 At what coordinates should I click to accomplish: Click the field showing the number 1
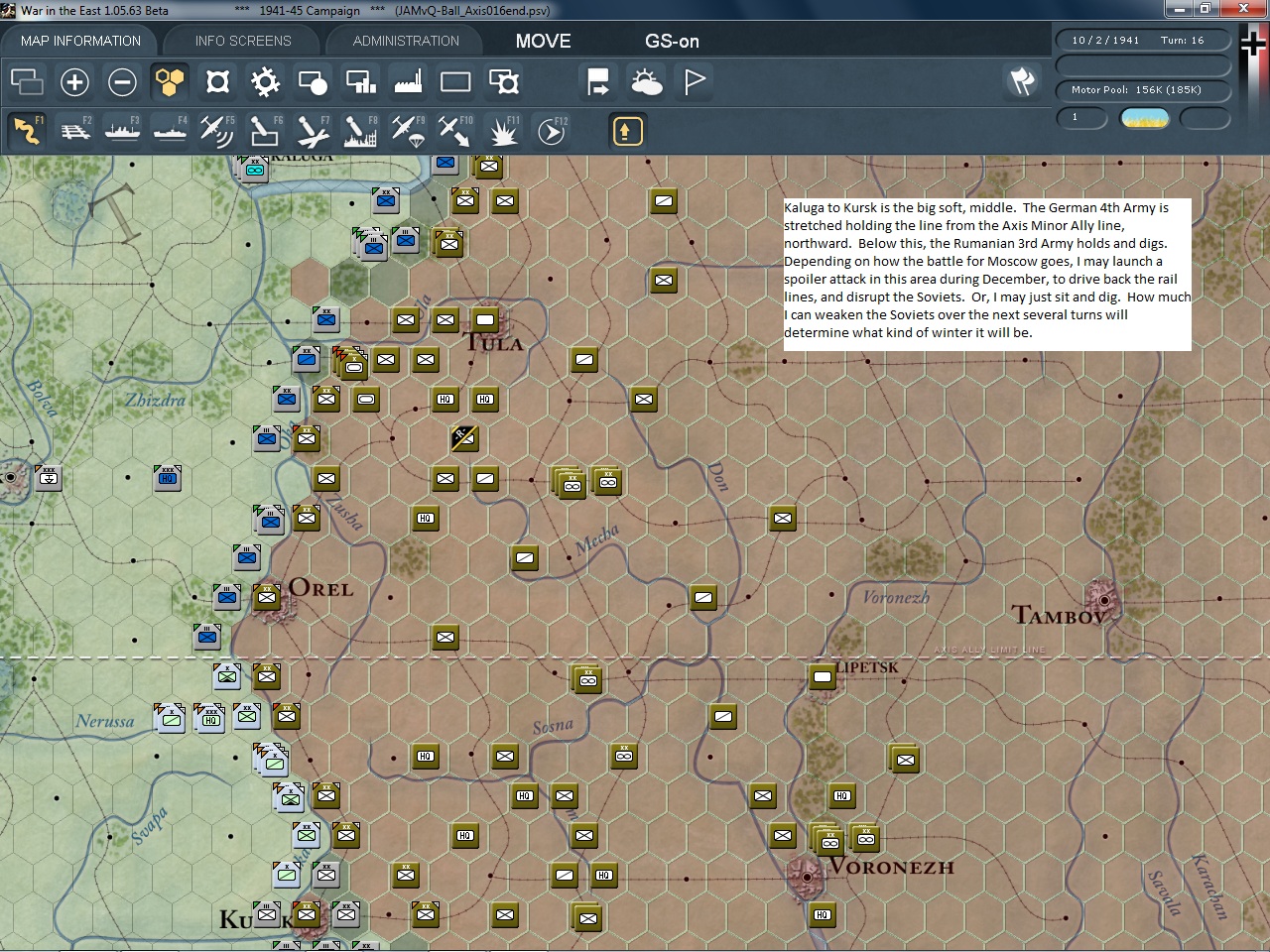1082,118
